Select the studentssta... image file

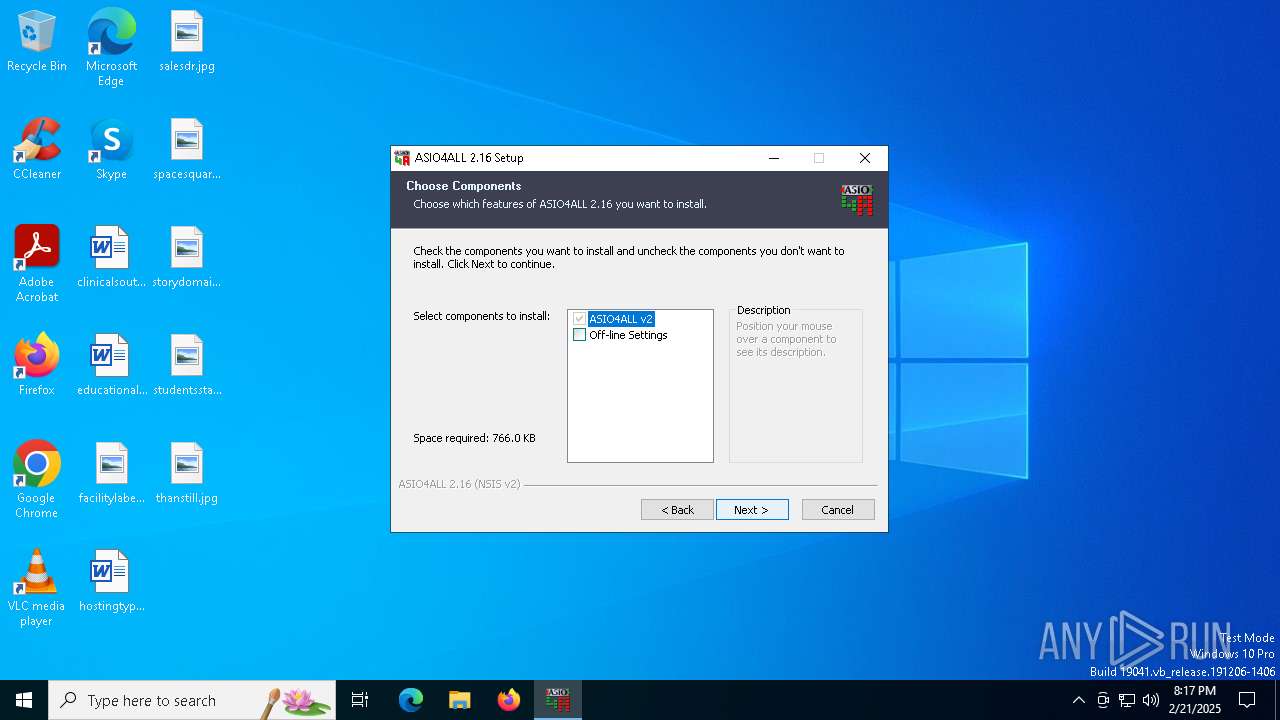(187, 366)
